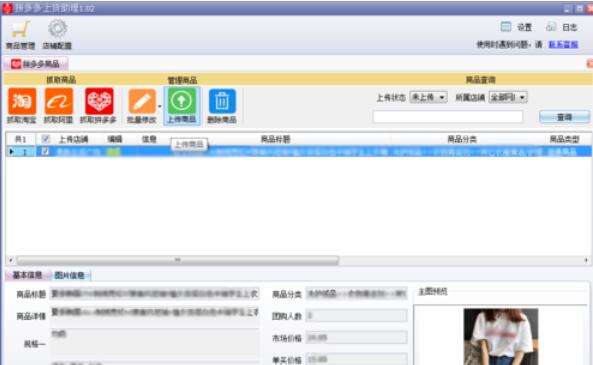Click the 抓取淘宝 orange icon
This screenshot has width=593, height=365.
(x=22, y=101)
